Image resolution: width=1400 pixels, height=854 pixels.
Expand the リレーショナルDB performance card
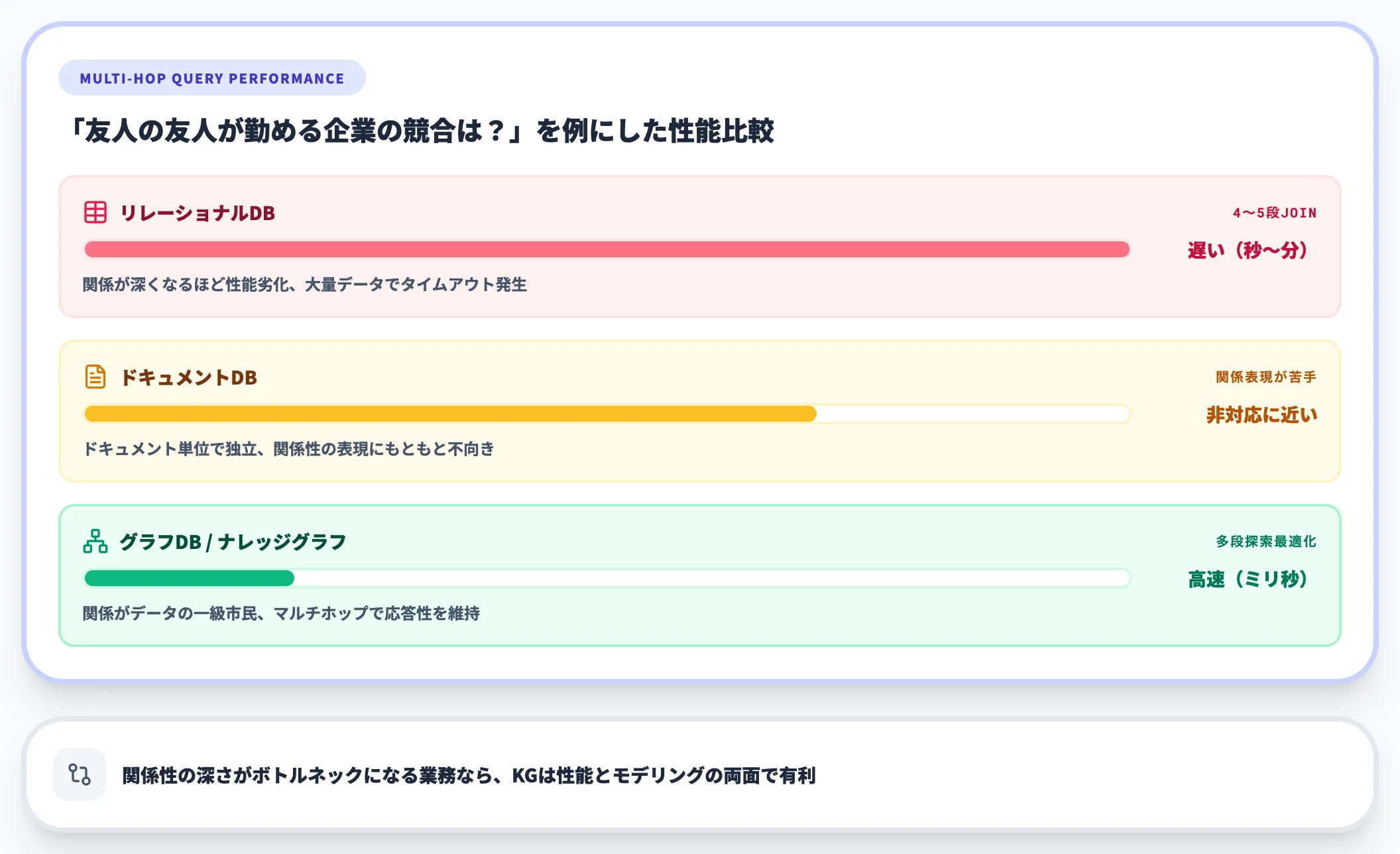(700, 247)
